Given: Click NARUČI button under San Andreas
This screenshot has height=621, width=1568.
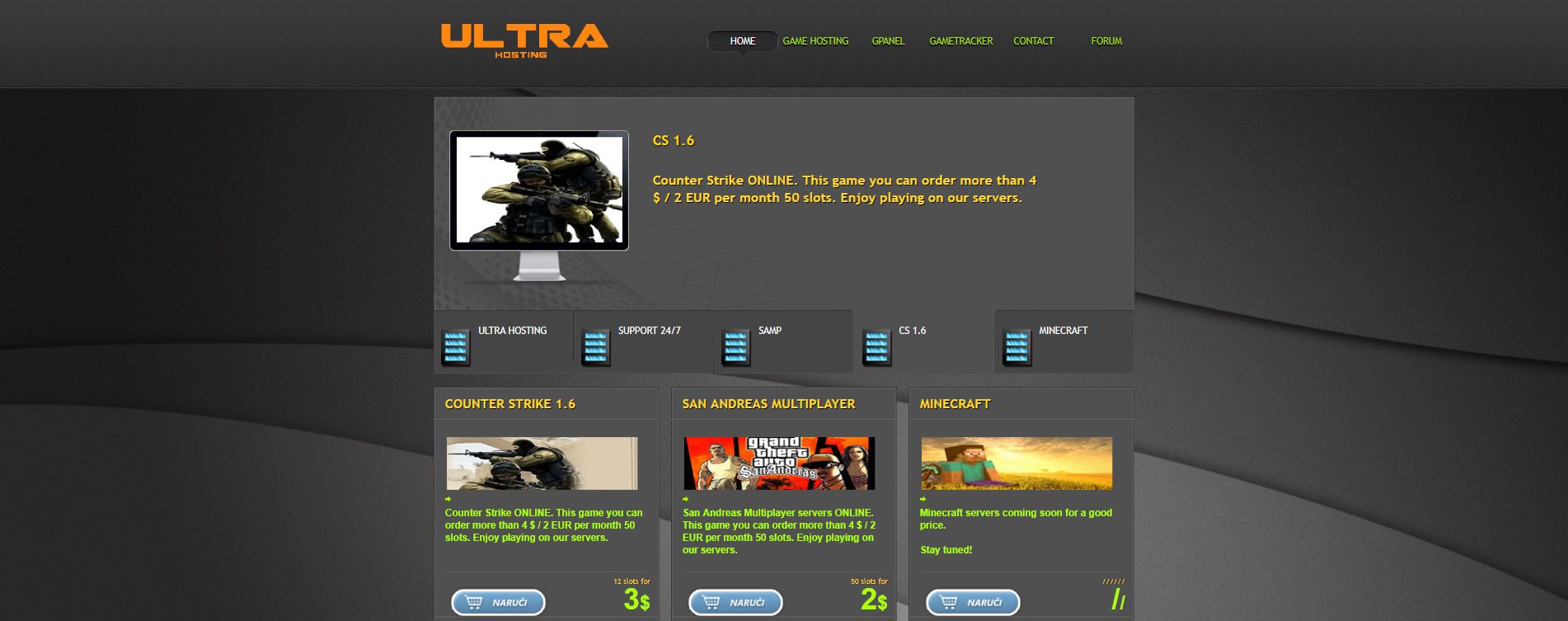Looking at the screenshot, I should click(735, 602).
